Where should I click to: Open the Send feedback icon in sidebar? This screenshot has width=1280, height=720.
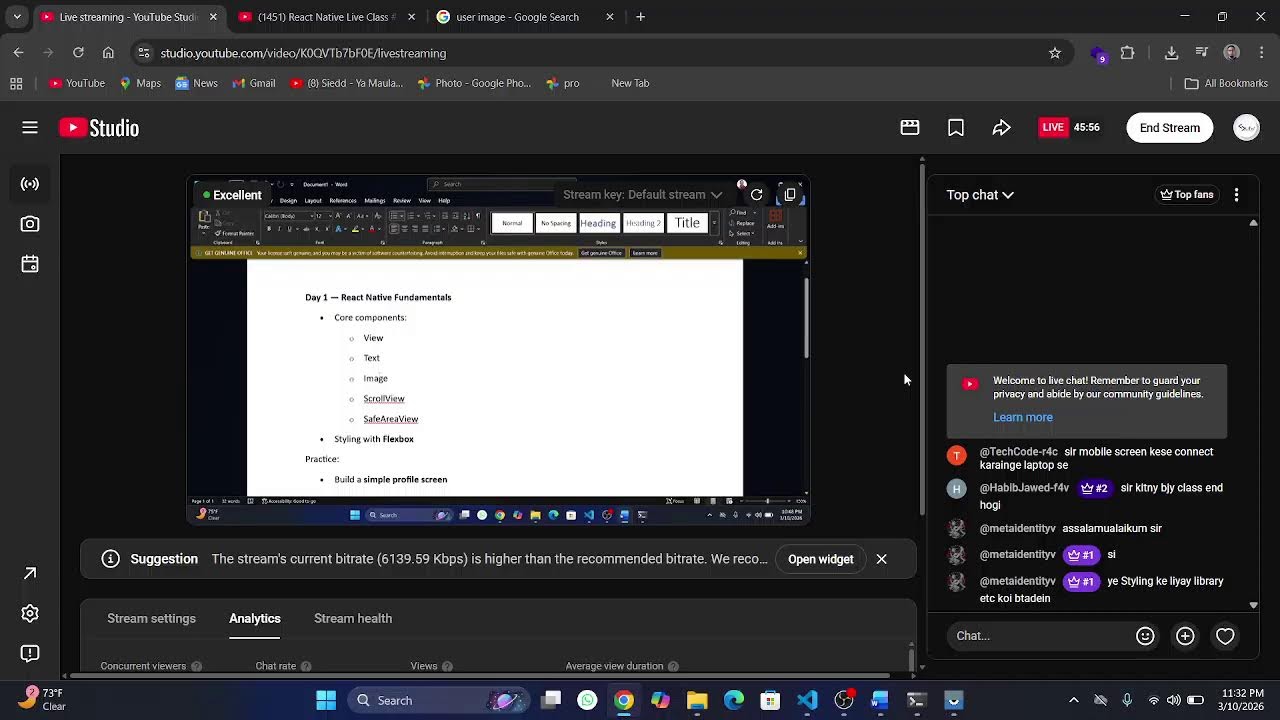pyautogui.click(x=30, y=653)
